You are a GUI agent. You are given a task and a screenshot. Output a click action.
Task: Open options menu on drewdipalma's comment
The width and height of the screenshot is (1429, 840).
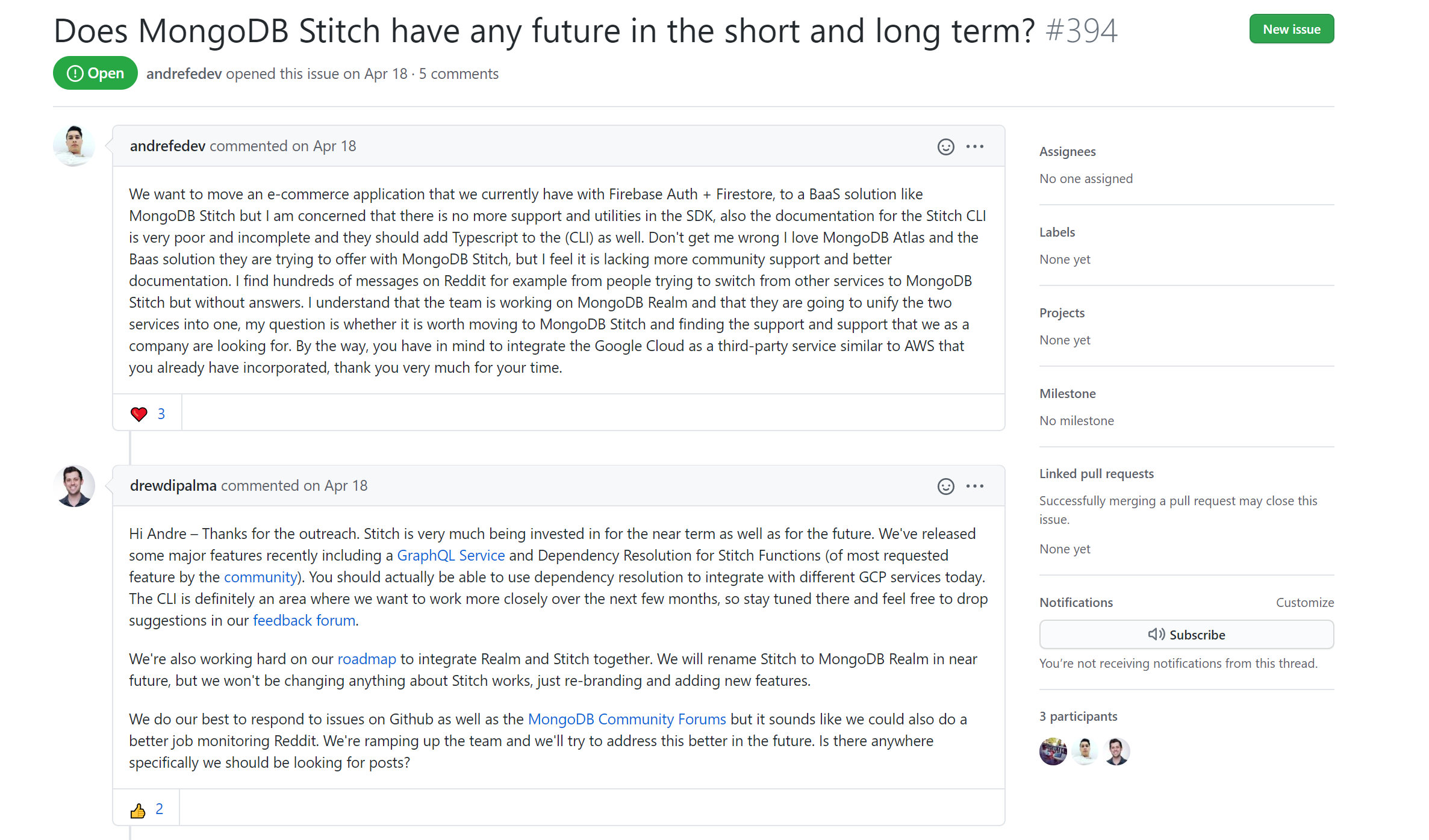tap(974, 487)
